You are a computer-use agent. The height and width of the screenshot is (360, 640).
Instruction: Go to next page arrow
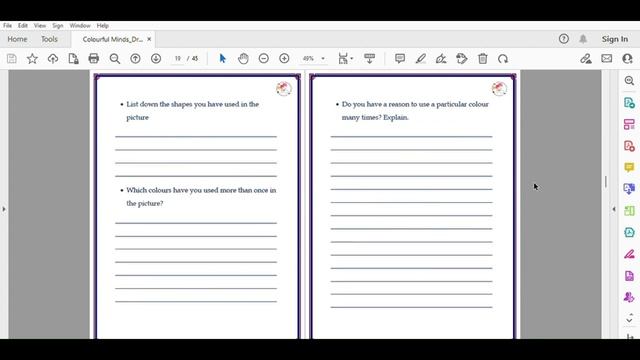click(156, 59)
